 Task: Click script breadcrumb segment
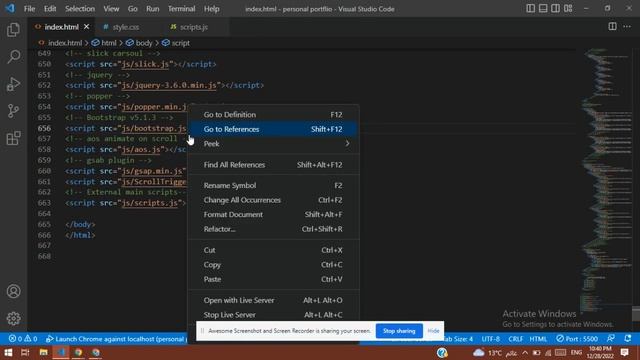pyautogui.click(x=181, y=43)
